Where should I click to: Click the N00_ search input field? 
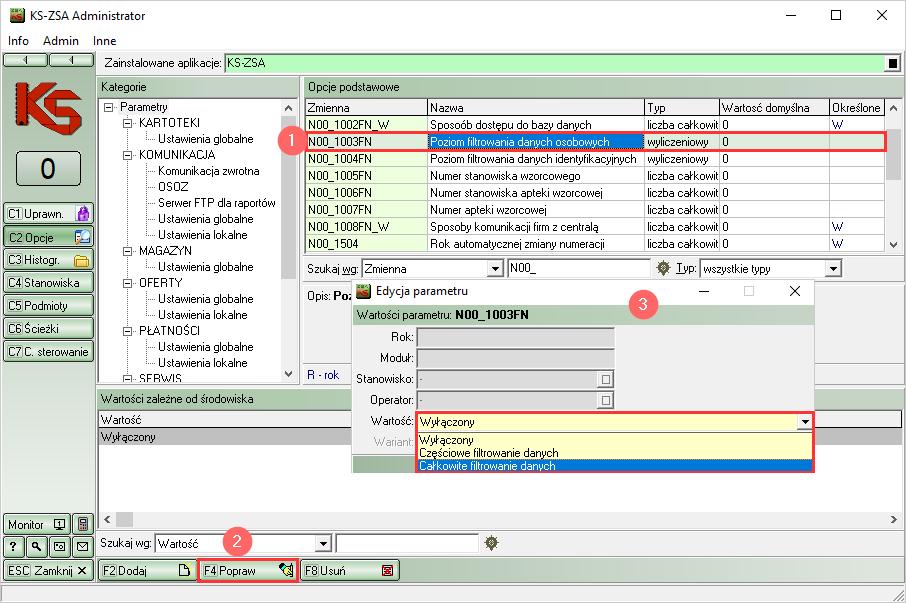[x=579, y=268]
